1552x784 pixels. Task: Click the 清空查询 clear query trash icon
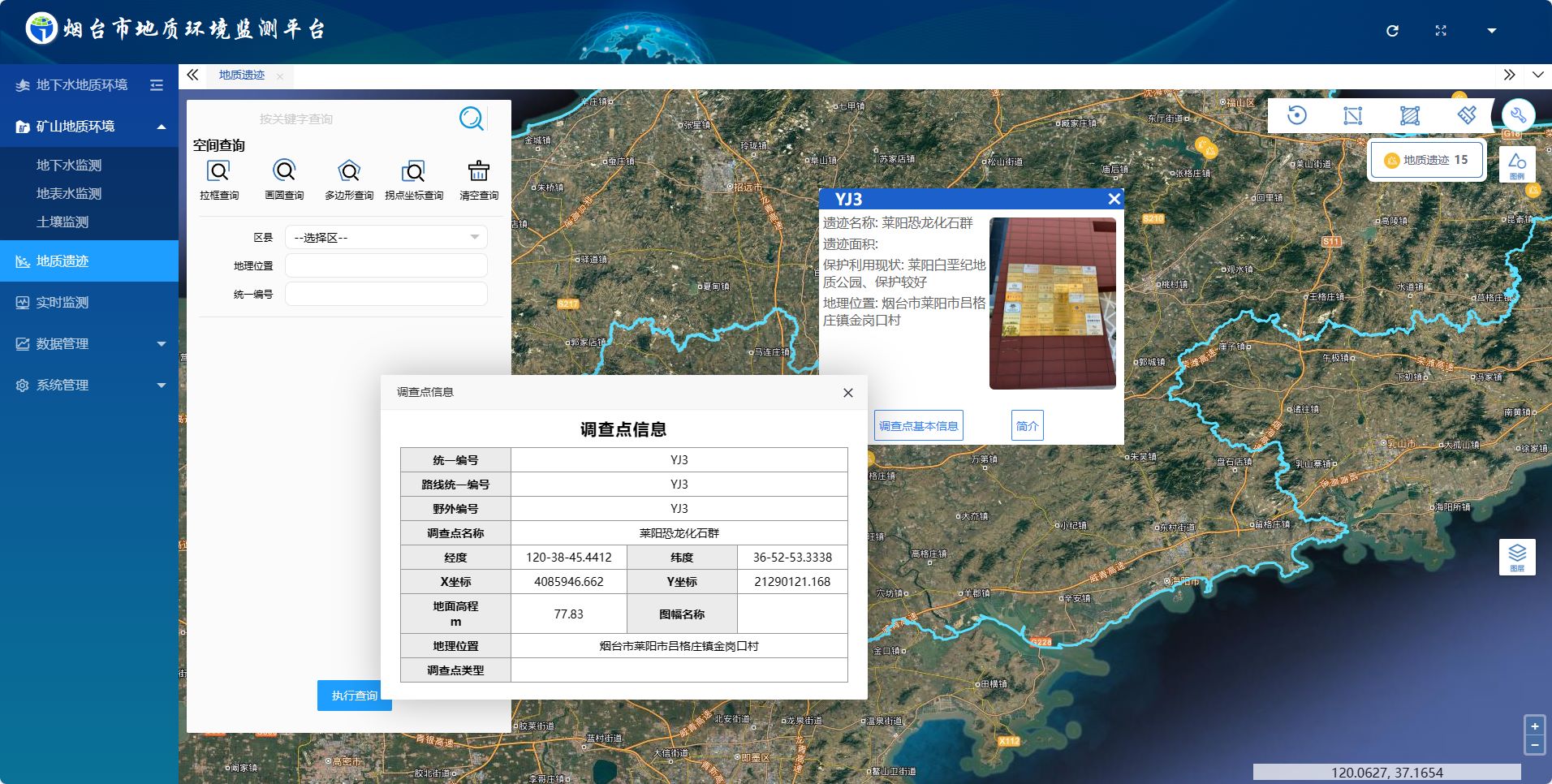click(479, 172)
